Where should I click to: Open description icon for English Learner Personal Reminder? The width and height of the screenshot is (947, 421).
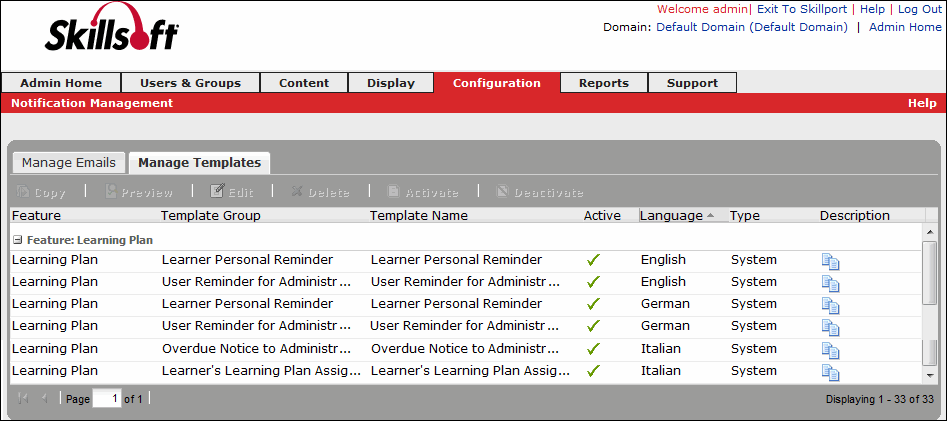(x=830, y=261)
